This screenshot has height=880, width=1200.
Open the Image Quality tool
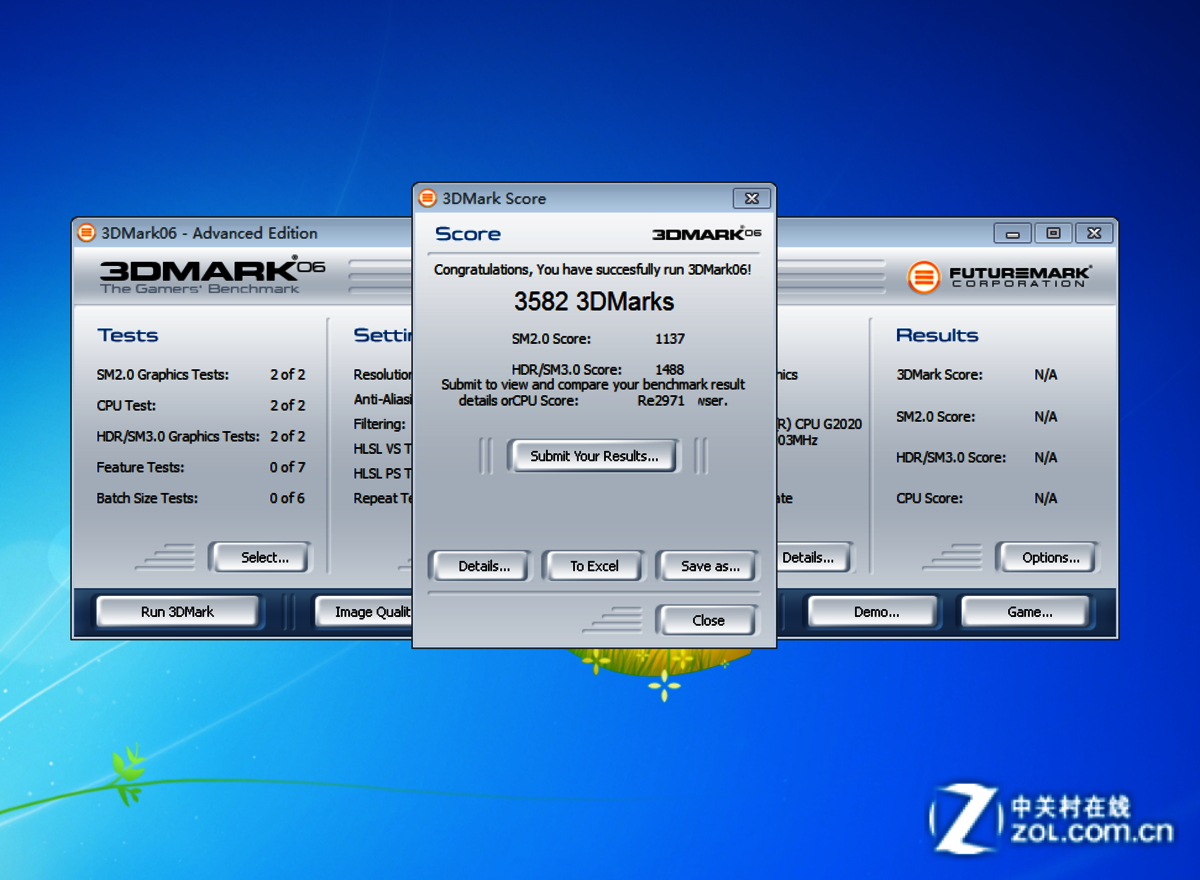365,612
